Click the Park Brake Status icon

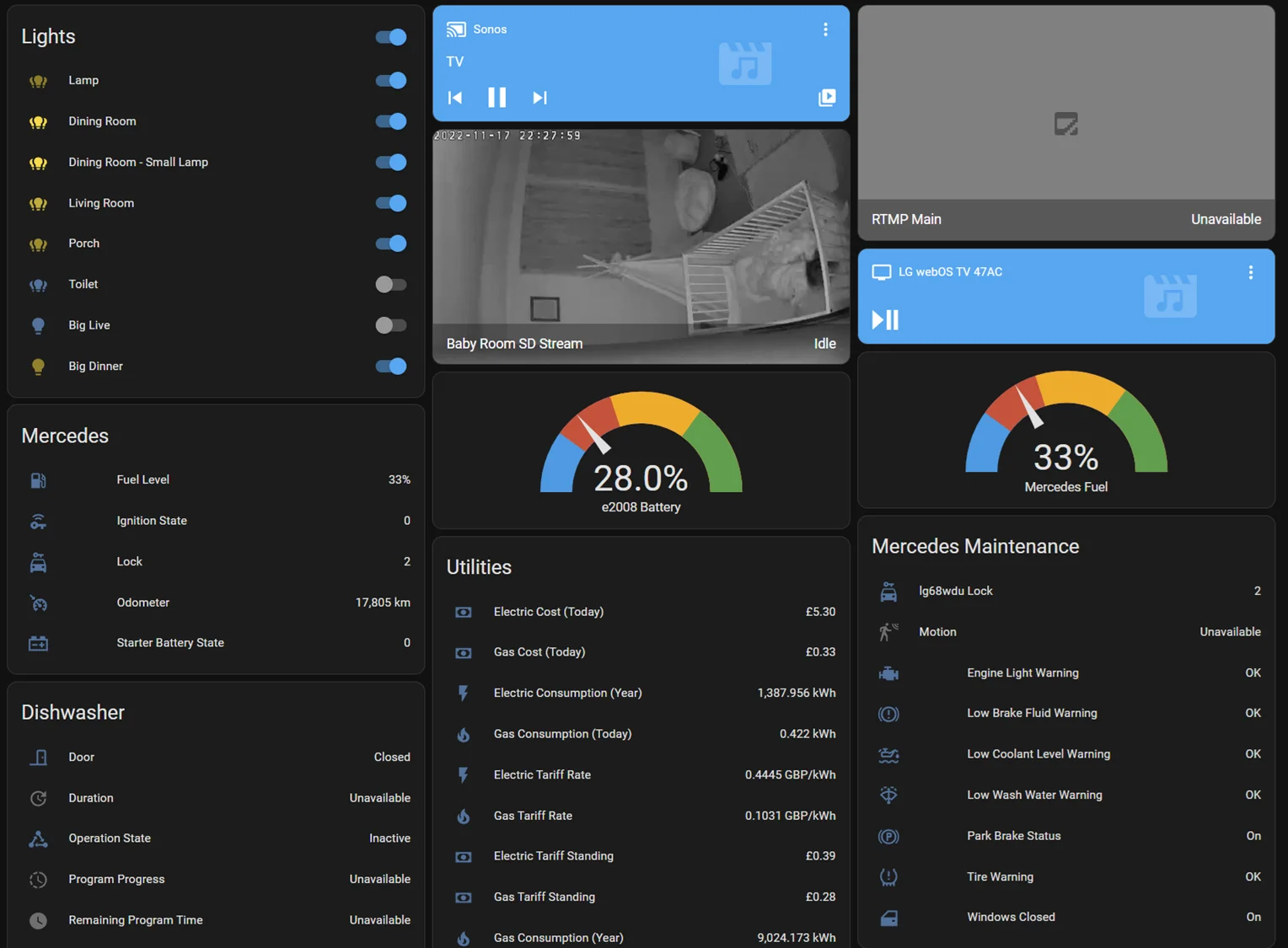coord(888,837)
